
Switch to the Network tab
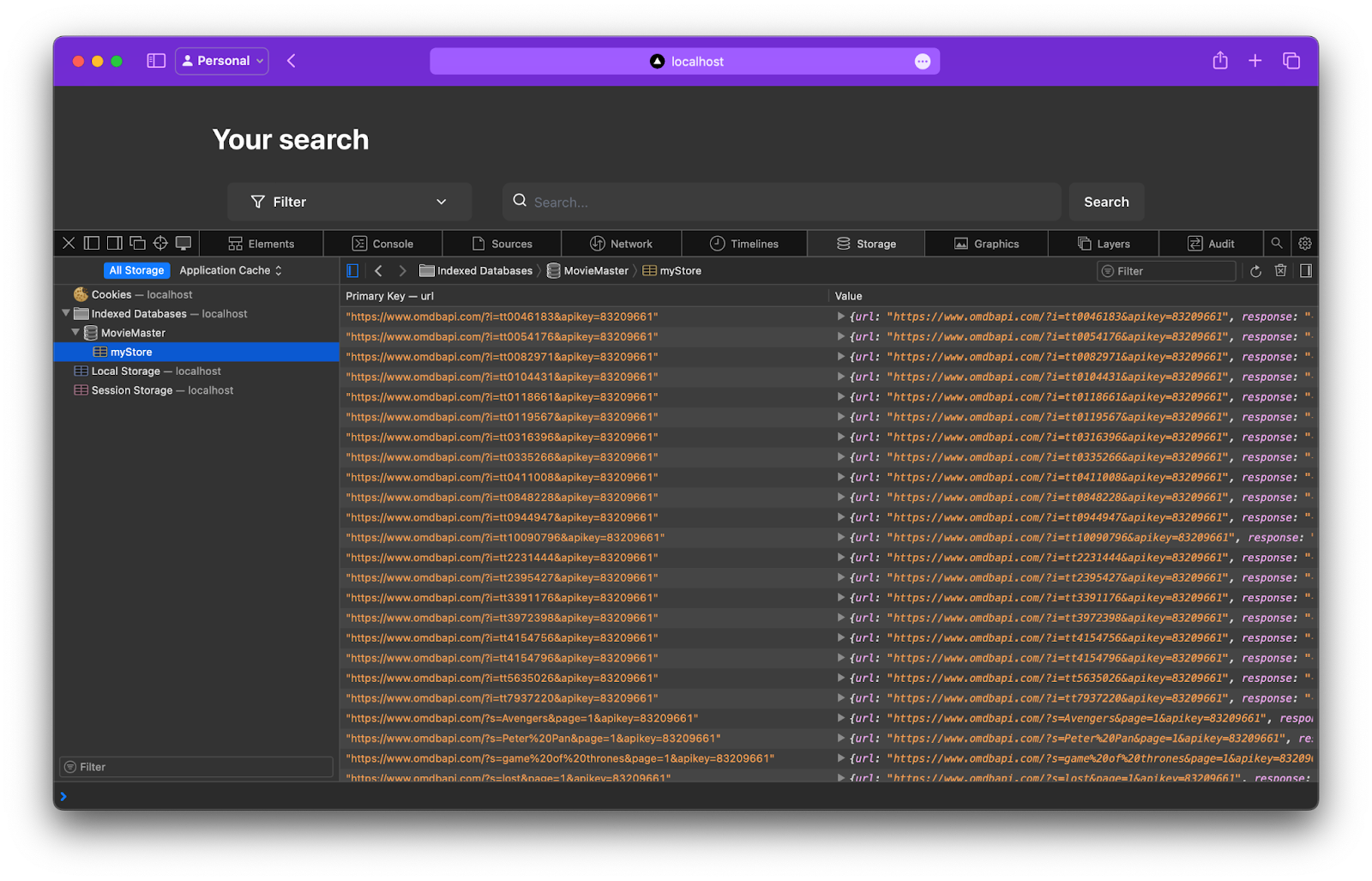pyautogui.click(x=621, y=244)
